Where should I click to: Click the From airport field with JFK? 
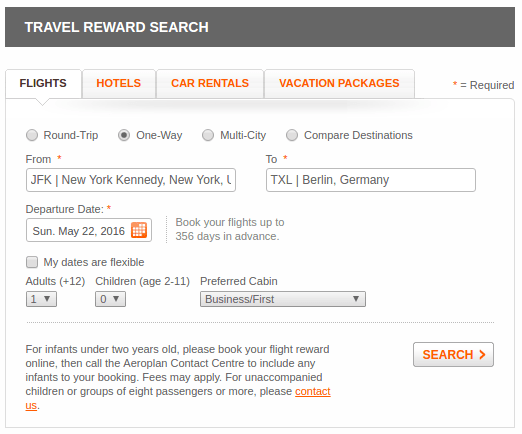[x=131, y=180]
